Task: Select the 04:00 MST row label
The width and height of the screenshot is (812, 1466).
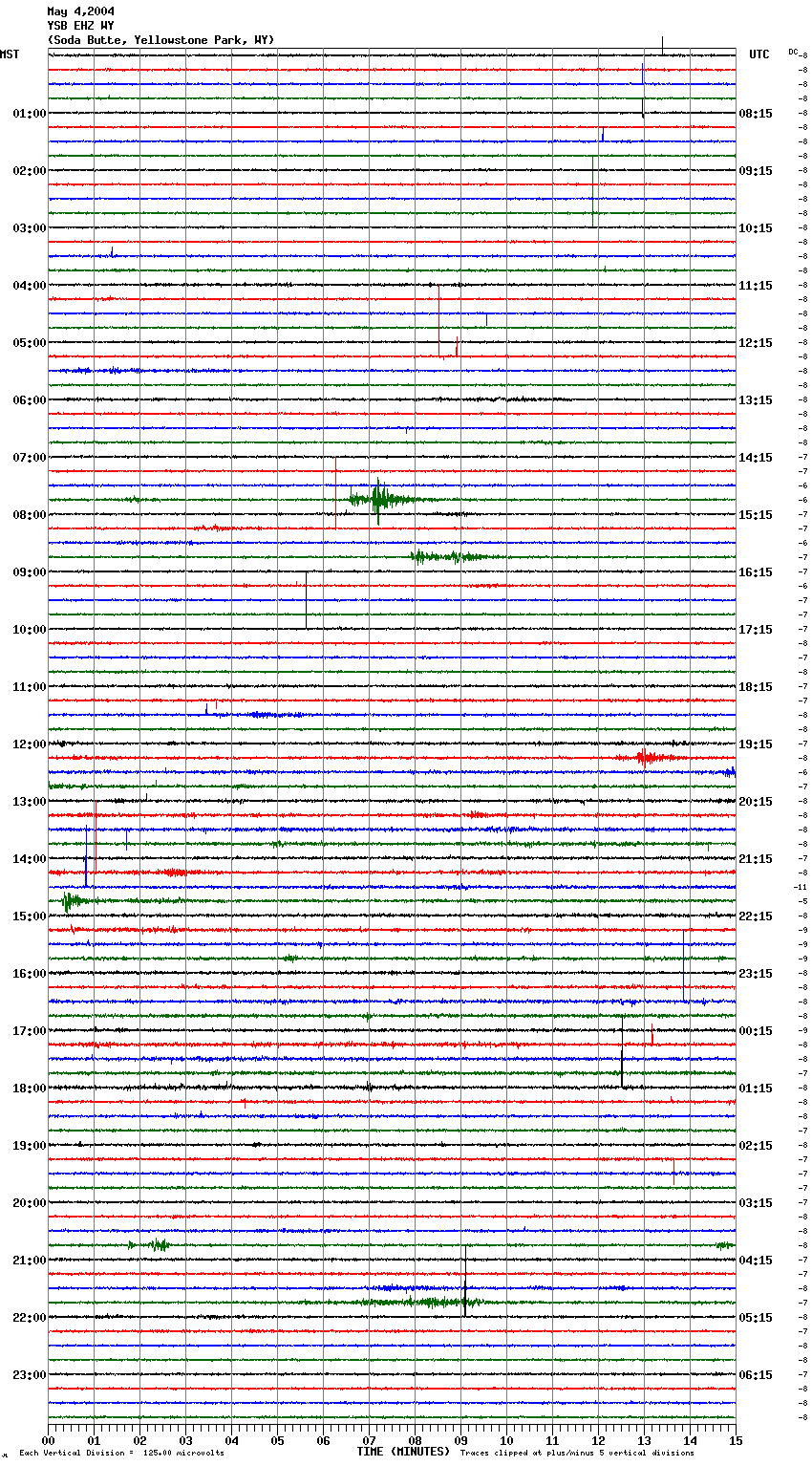Action: 30,286
